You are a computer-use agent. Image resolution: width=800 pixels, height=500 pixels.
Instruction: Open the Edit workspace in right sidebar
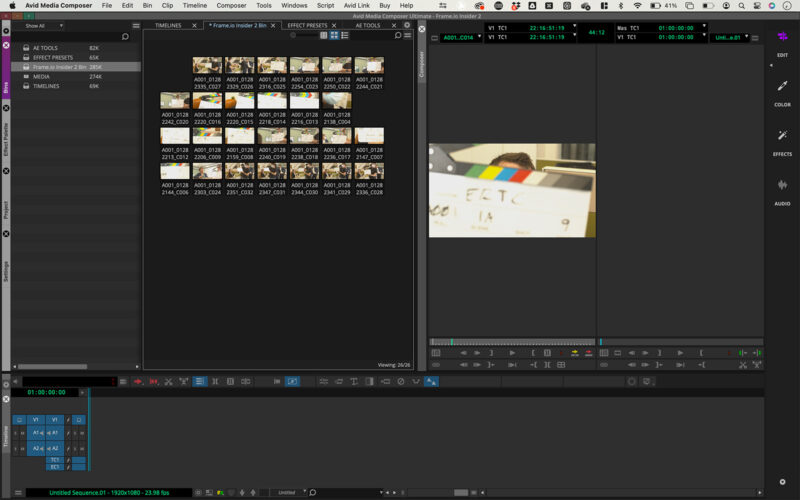coord(782,42)
